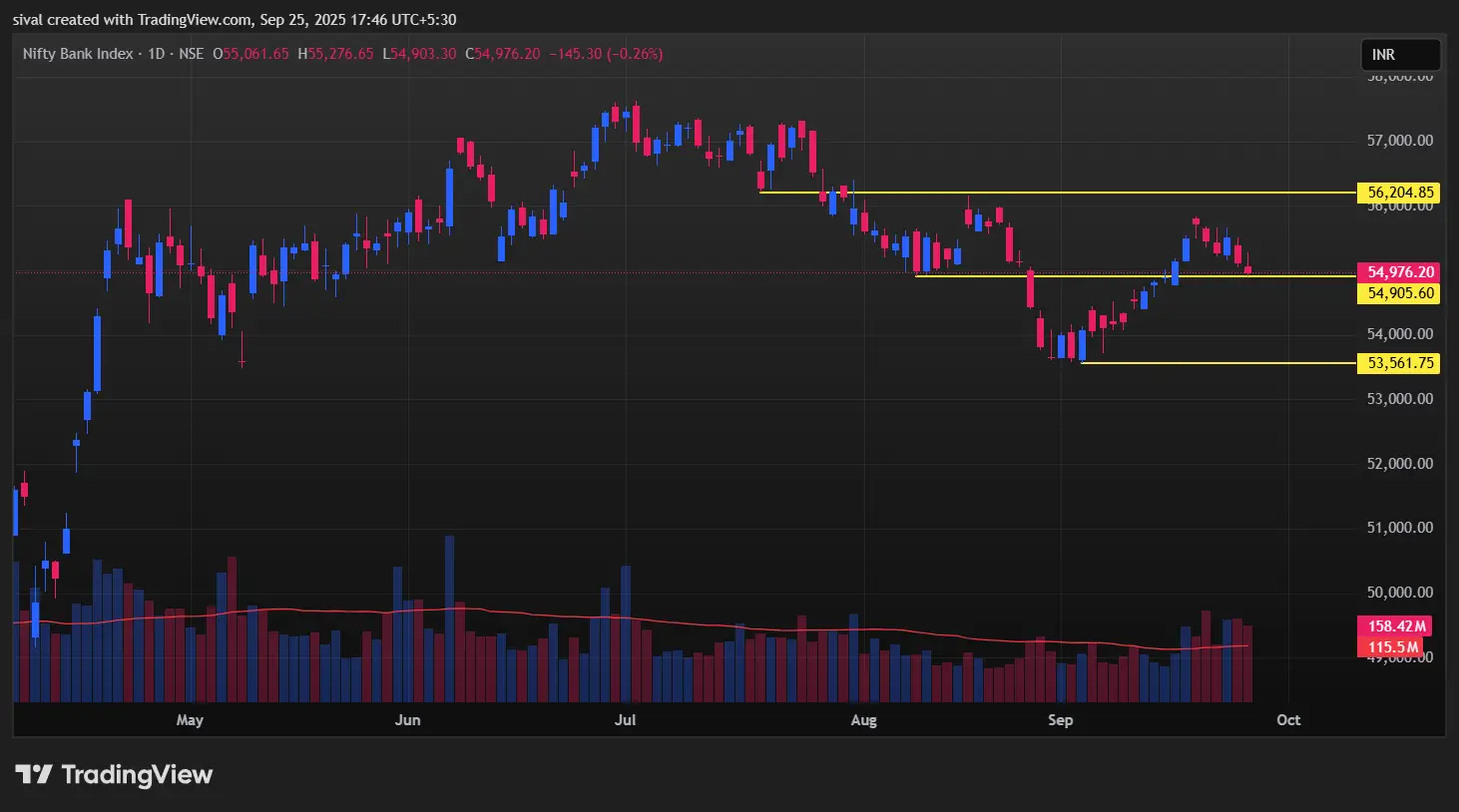Image resolution: width=1459 pixels, height=812 pixels.
Task: Click the May label on time axis
Action: click(x=190, y=720)
